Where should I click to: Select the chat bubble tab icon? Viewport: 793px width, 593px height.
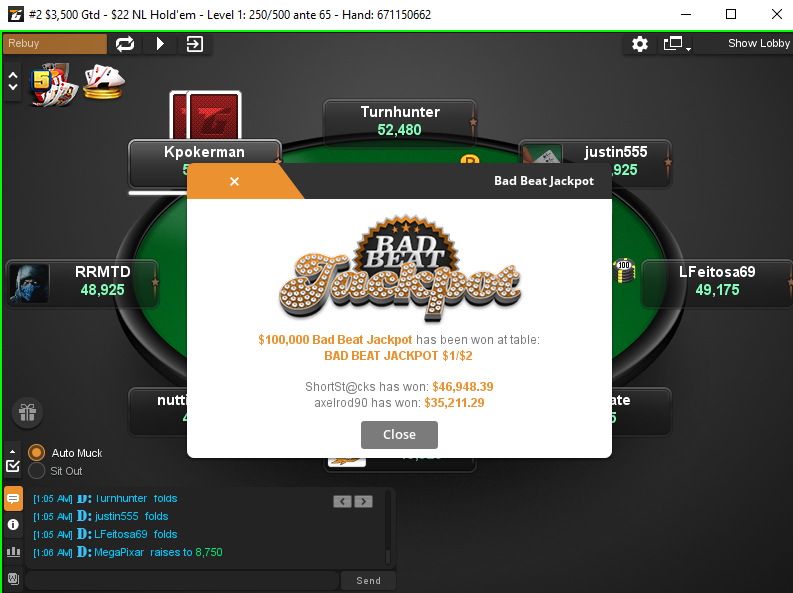[13, 499]
